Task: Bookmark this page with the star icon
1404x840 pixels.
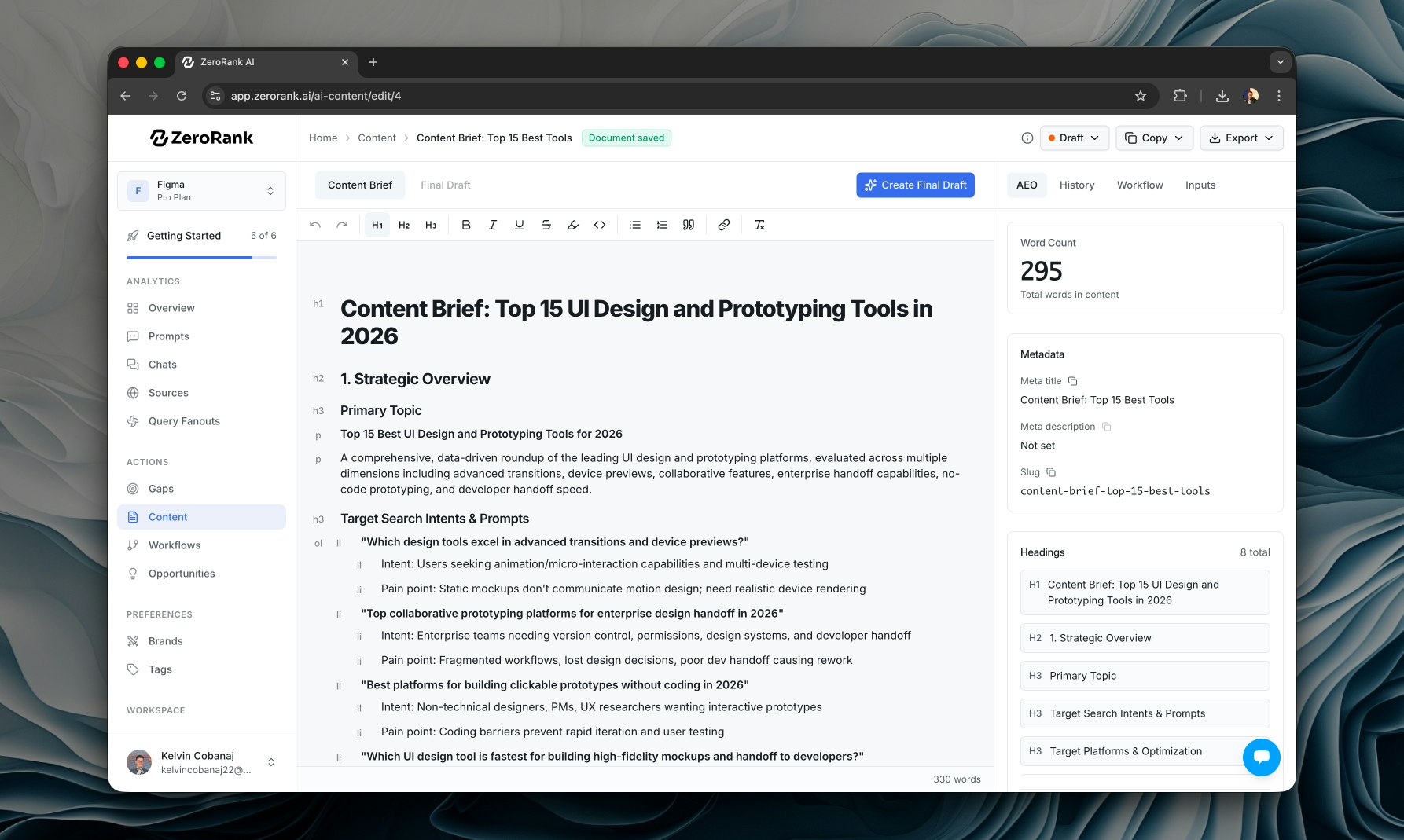Action: tap(1141, 96)
